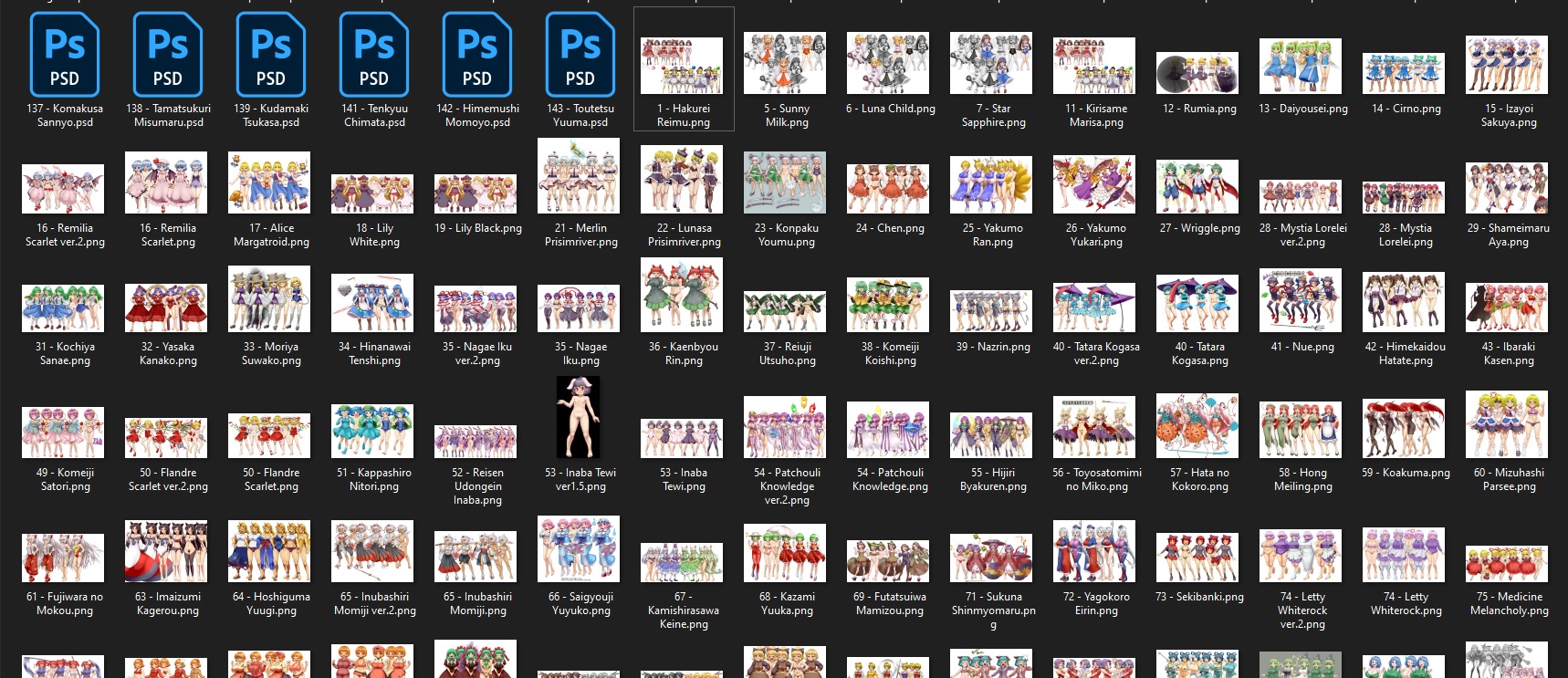Select the 139 - Kudamaki Tsukasa.psd icon
This screenshot has height=678, width=1568.
271,55
